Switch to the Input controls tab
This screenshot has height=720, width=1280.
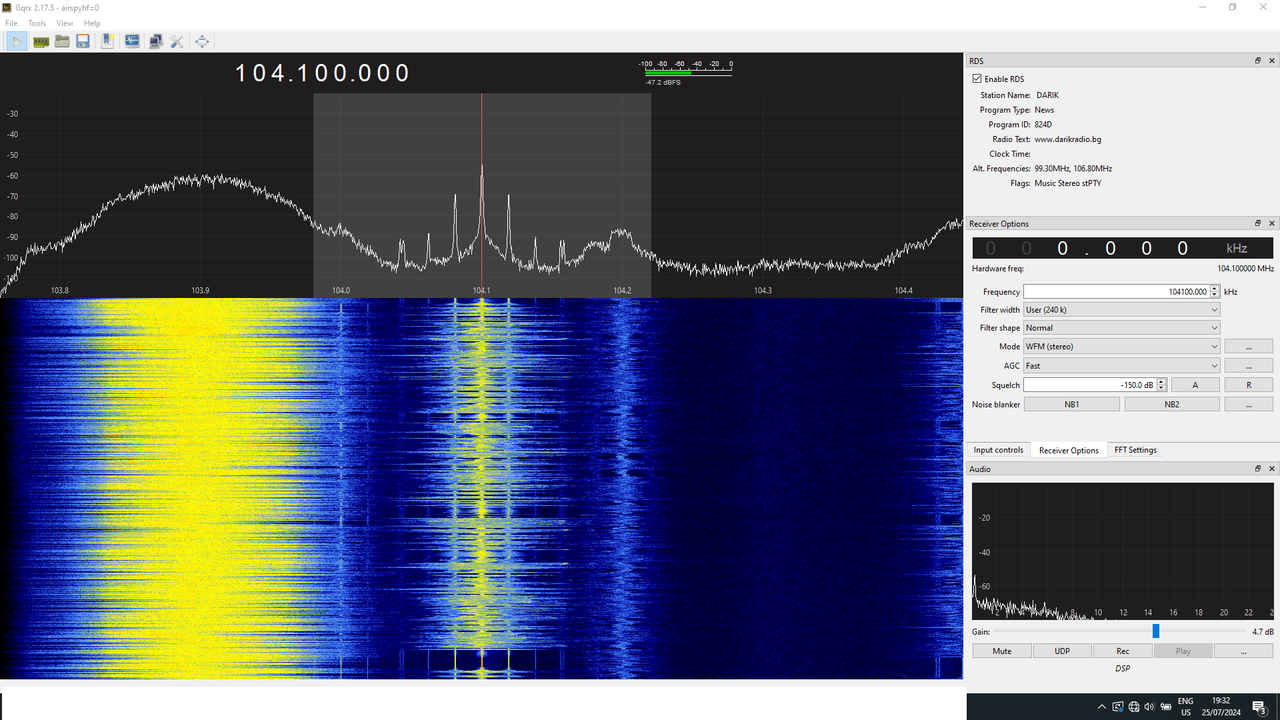(x=998, y=450)
